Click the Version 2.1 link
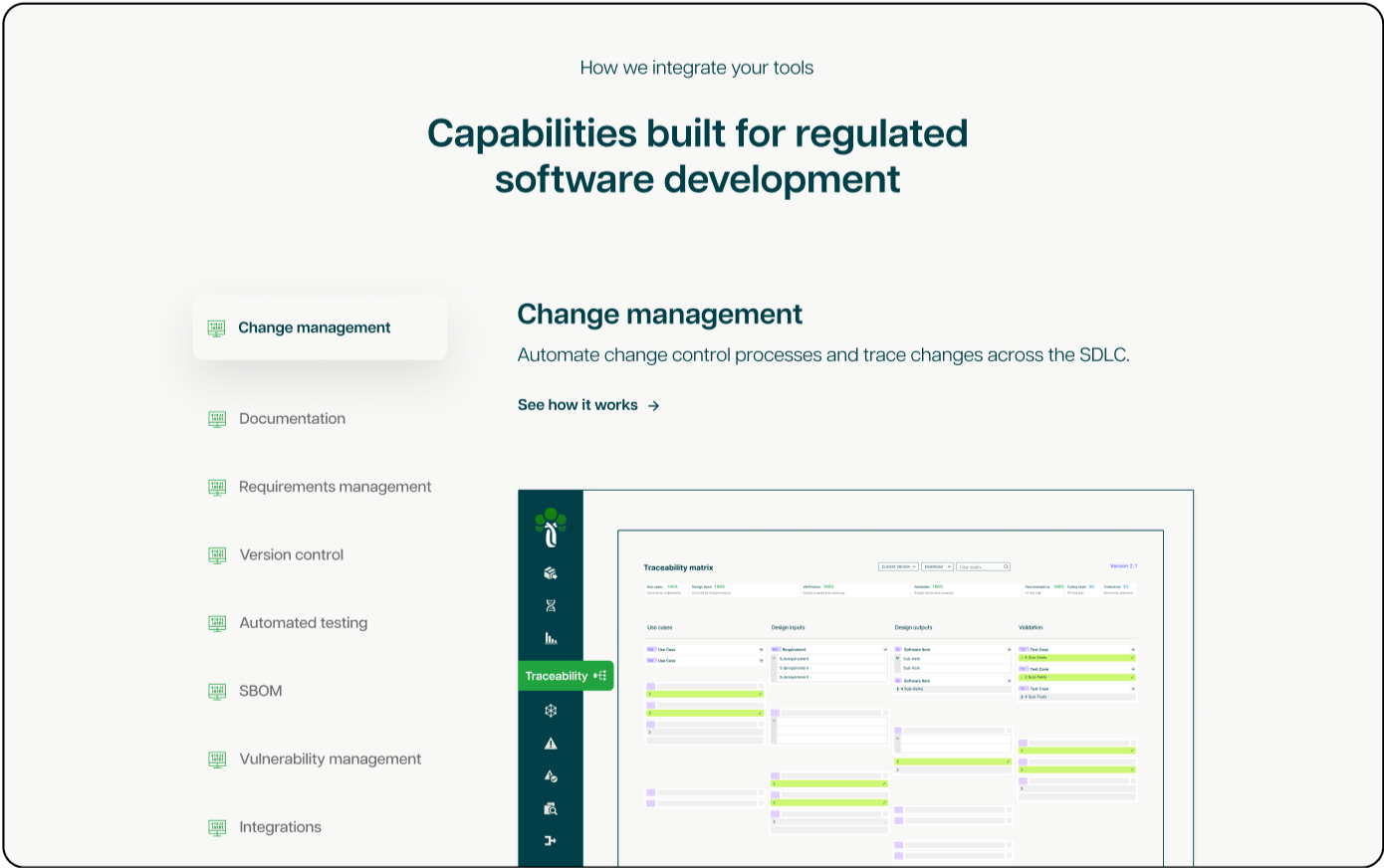 [1123, 566]
